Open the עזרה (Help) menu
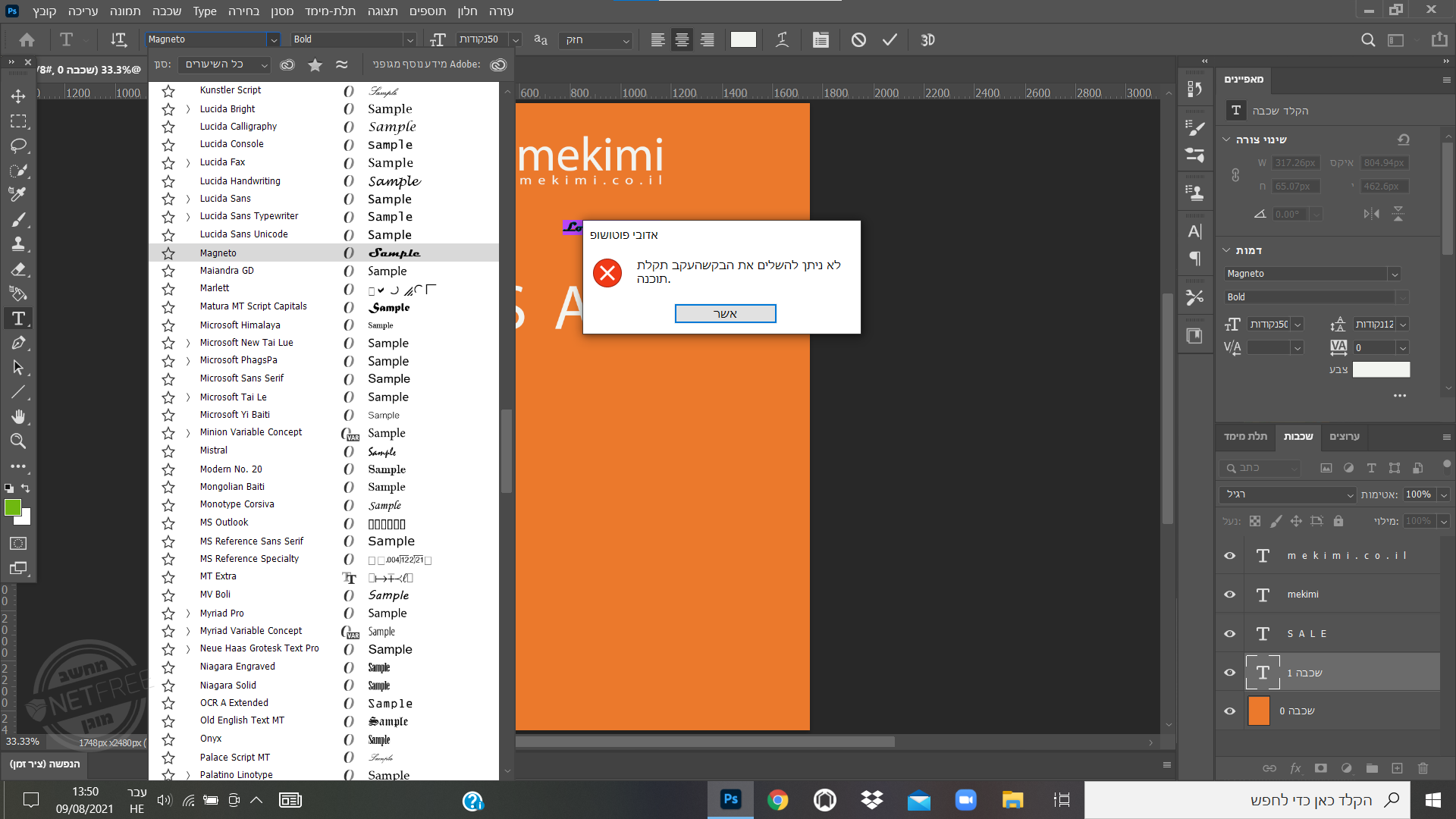Image resolution: width=1456 pixels, height=819 pixels. tap(501, 11)
